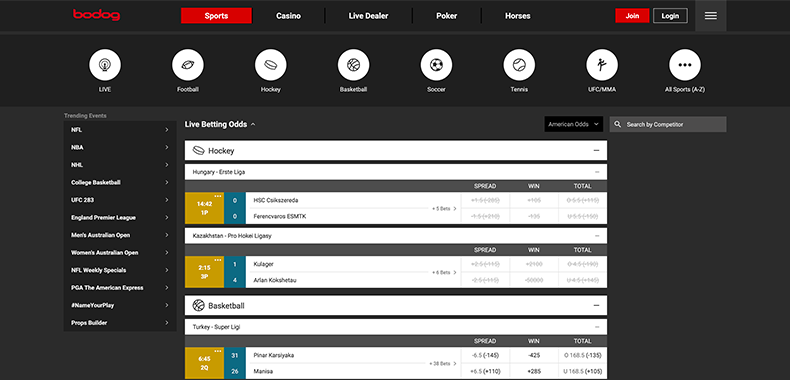Viewport: 790px width, 380px height.
Task: Select the Hockey puck icon
Action: pyautogui.click(x=271, y=65)
